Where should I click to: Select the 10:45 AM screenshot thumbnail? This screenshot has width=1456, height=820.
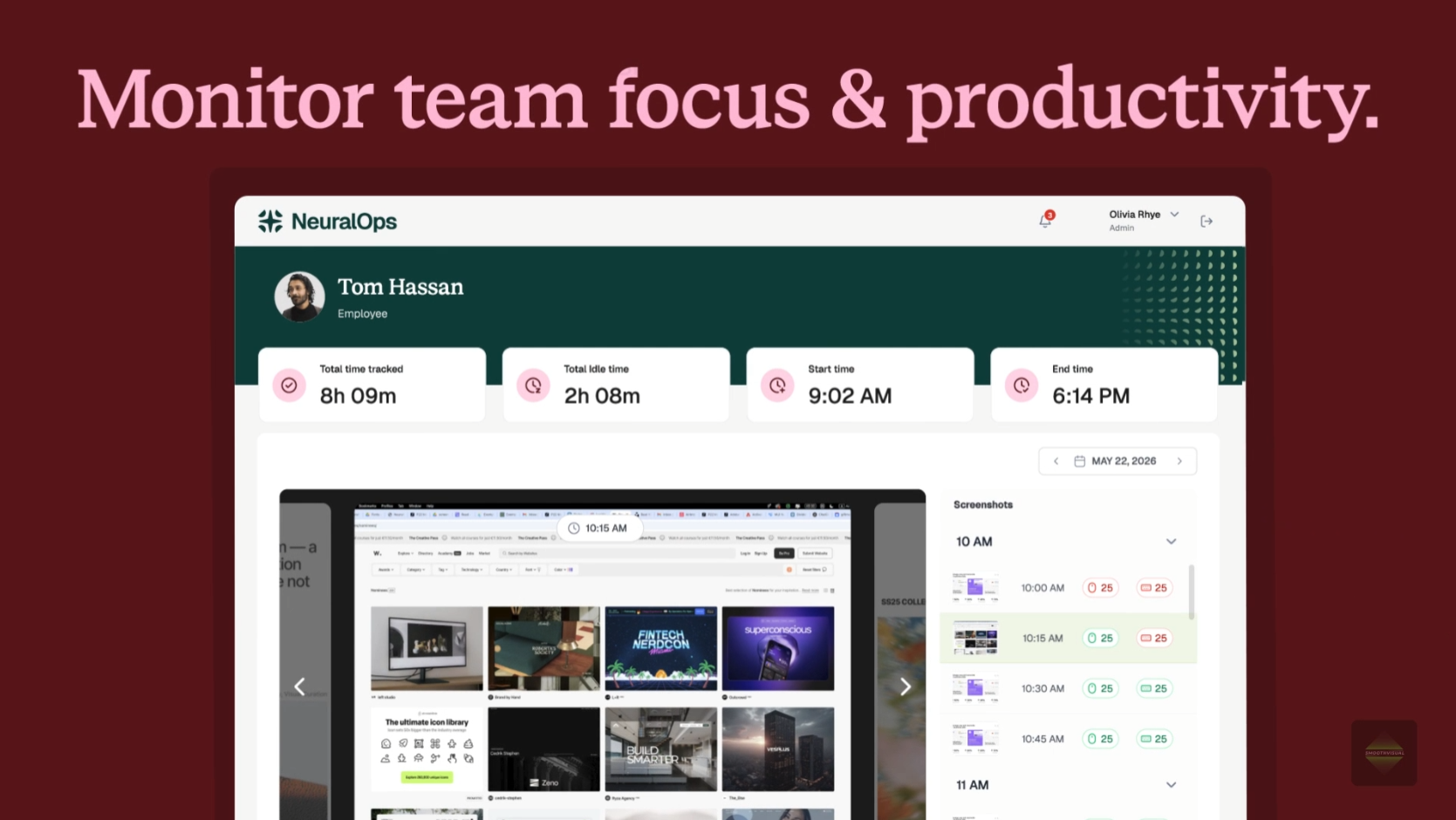point(975,740)
